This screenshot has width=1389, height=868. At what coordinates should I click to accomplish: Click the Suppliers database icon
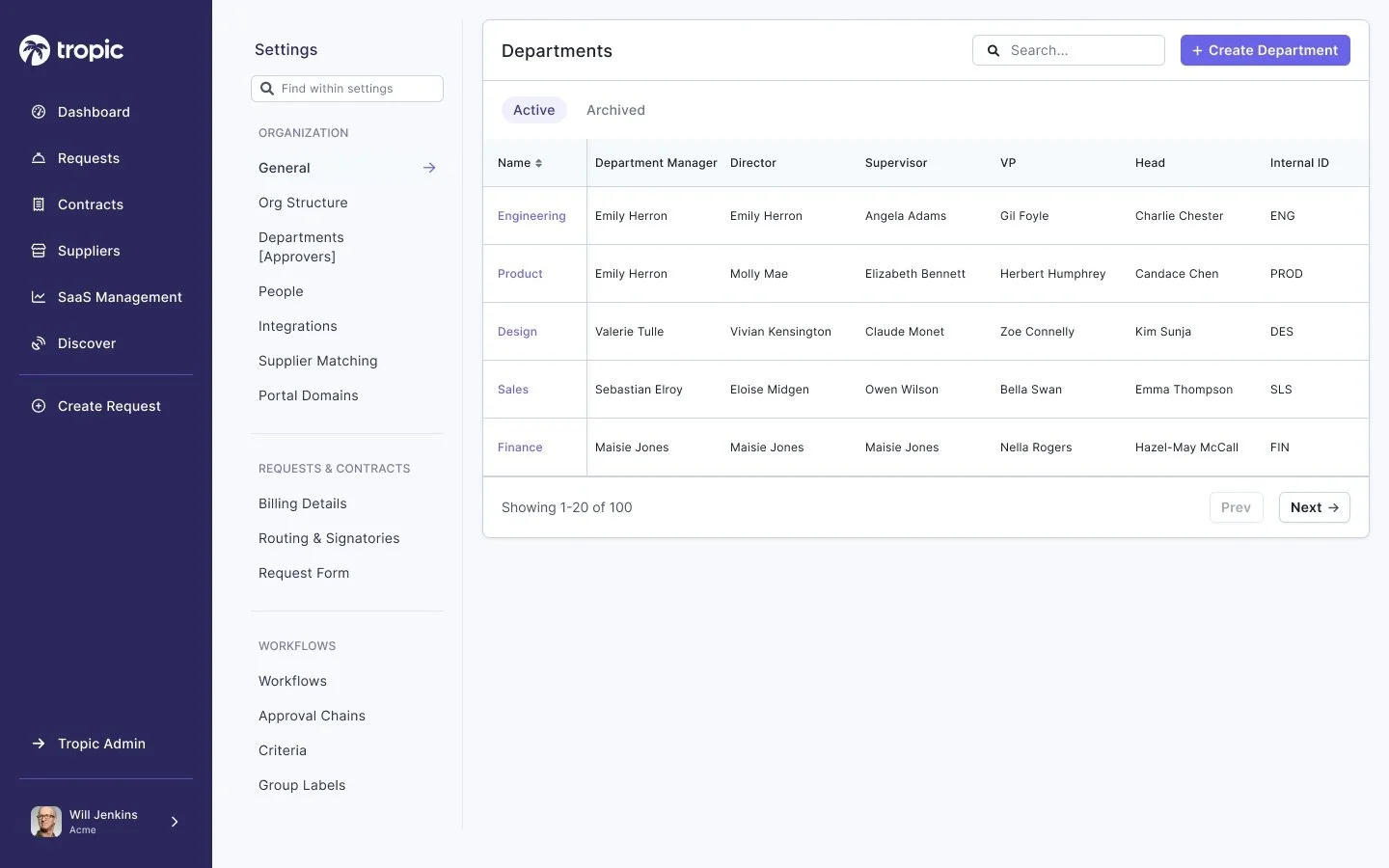click(39, 251)
